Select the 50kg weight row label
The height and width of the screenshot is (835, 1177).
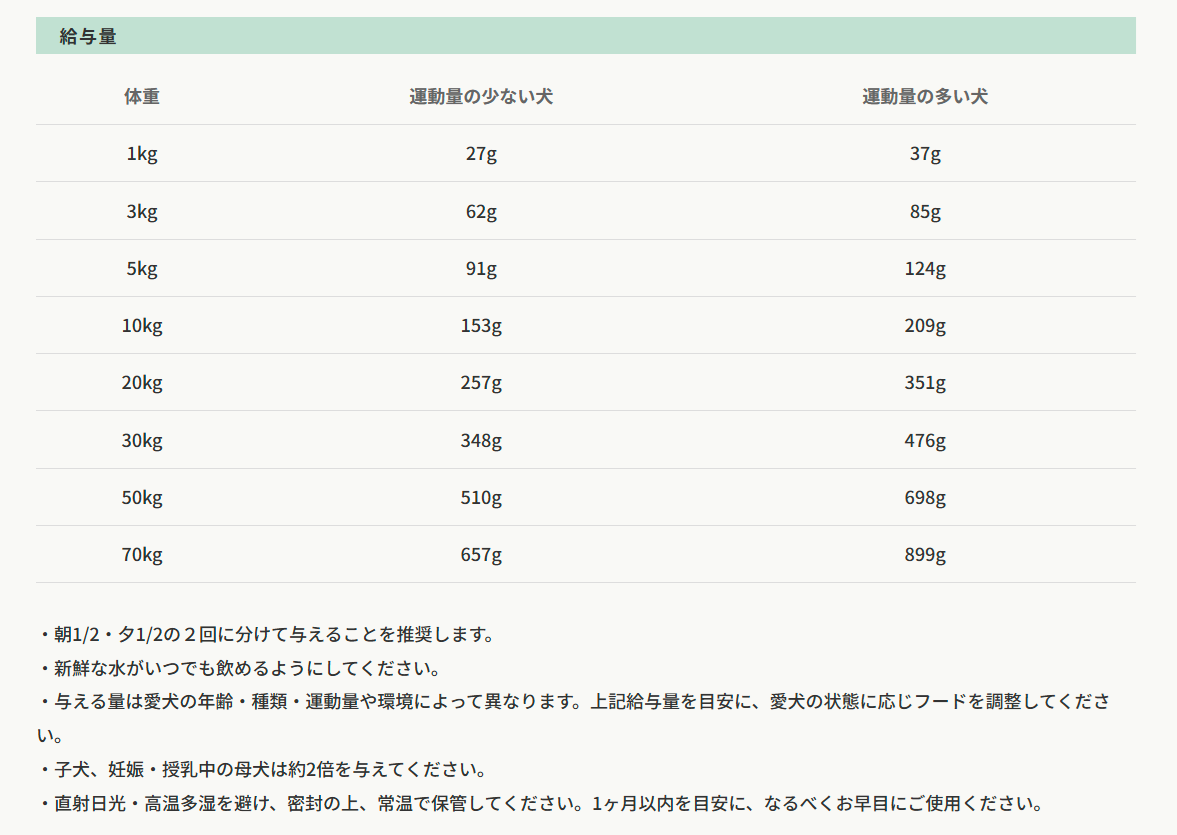point(142,498)
